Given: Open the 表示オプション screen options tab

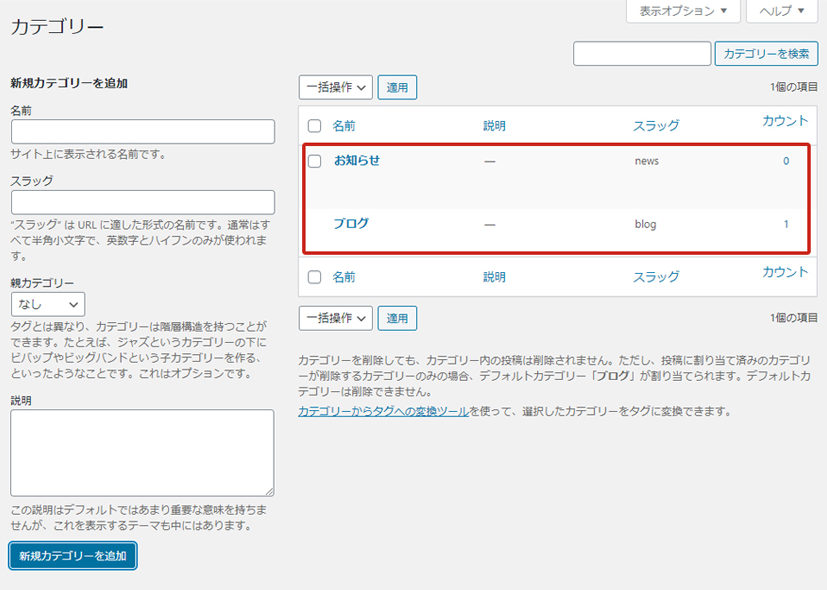Looking at the screenshot, I should tap(683, 11).
